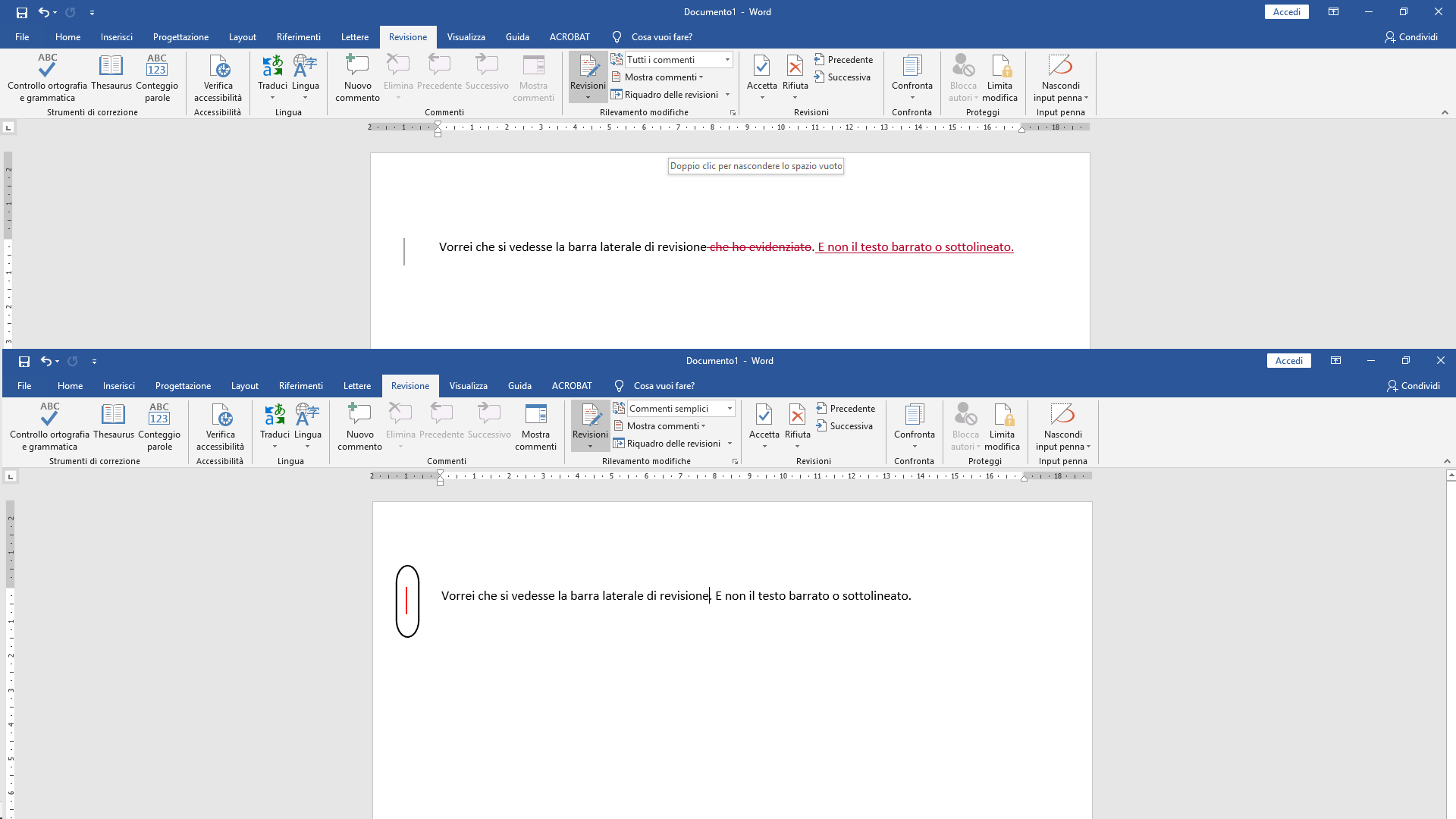Open Rilevamento modifiche dialog launcher in upper window
The image size is (1456, 819).
[733, 113]
